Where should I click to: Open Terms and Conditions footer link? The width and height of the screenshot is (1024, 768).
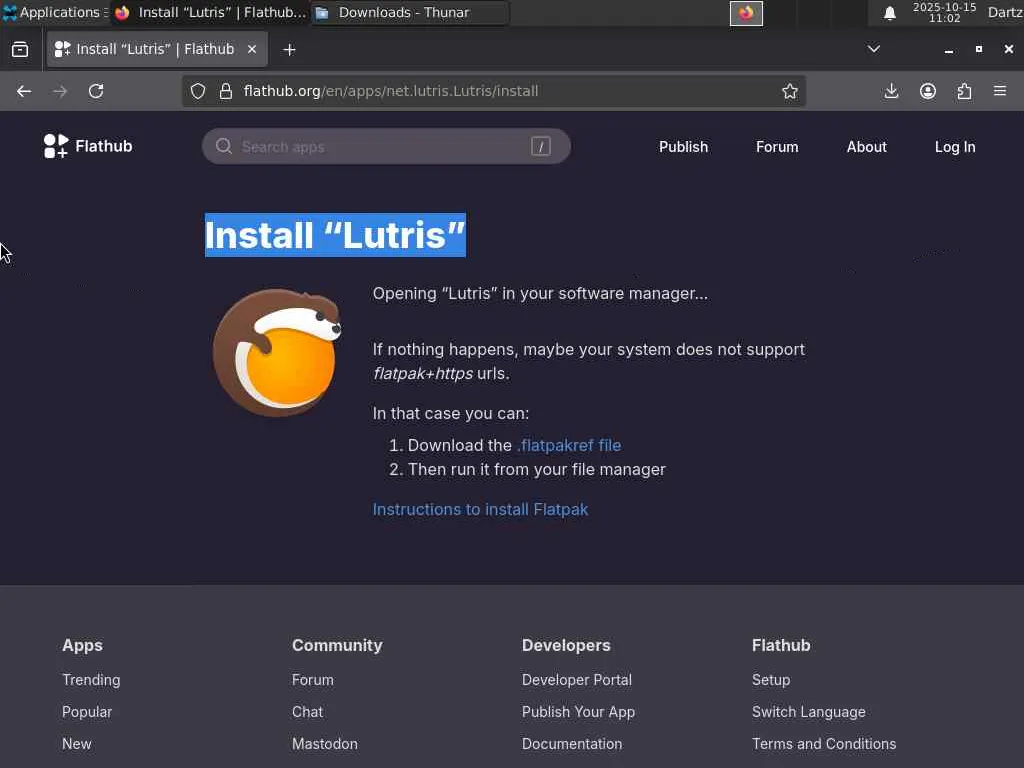click(x=824, y=744)
